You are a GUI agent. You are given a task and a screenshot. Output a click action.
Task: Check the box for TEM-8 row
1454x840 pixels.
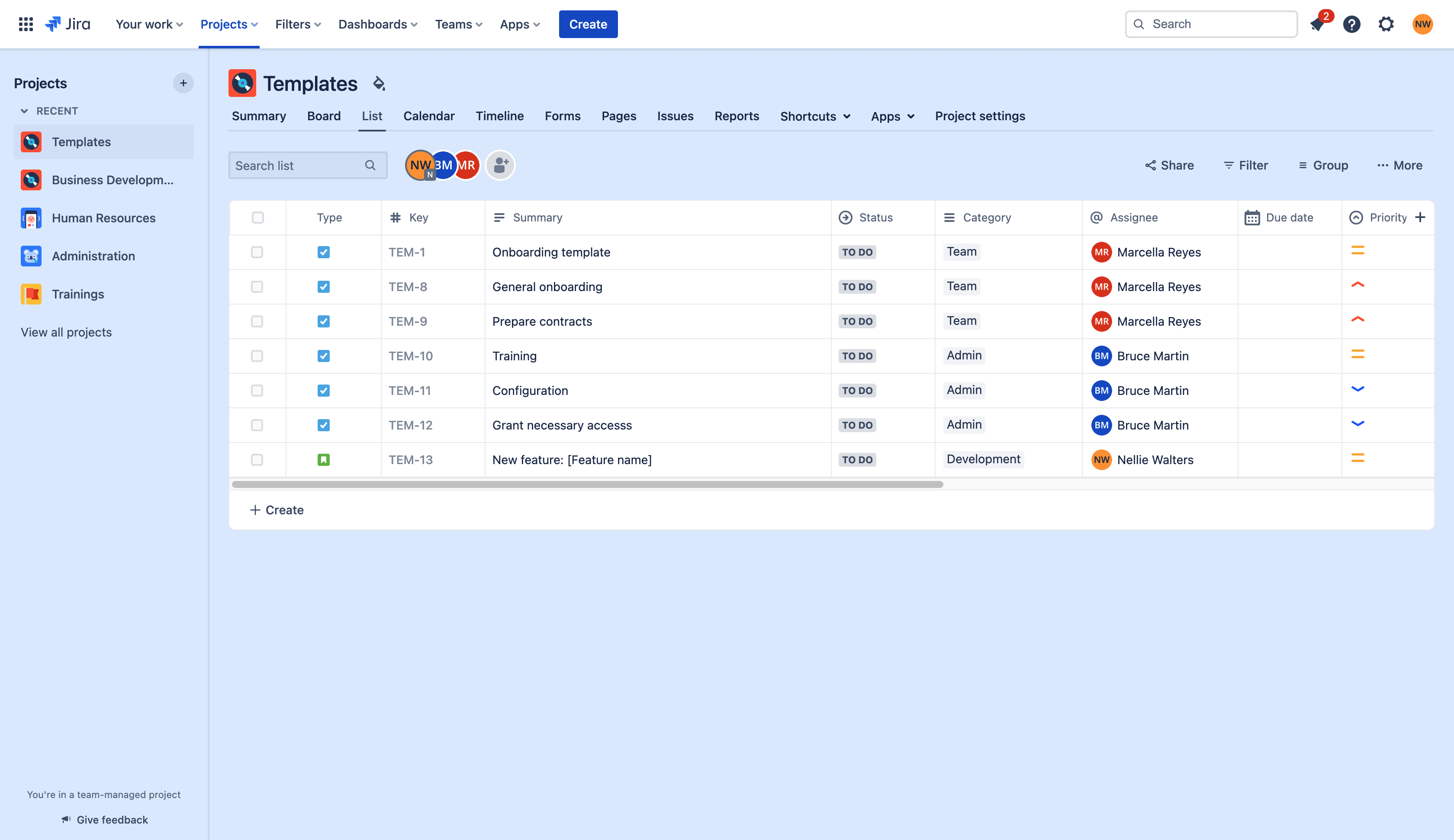[257, 287]
